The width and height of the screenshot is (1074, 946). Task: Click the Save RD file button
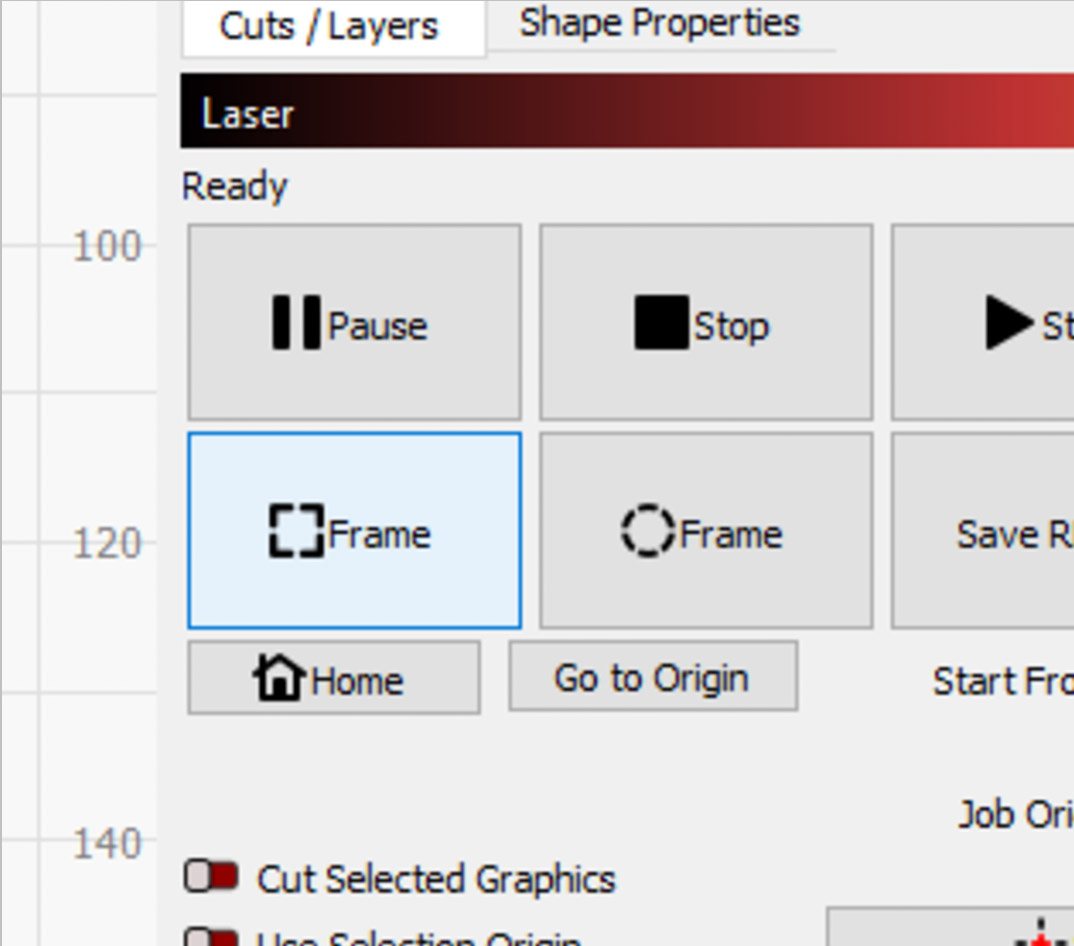[x=983, y=530]
